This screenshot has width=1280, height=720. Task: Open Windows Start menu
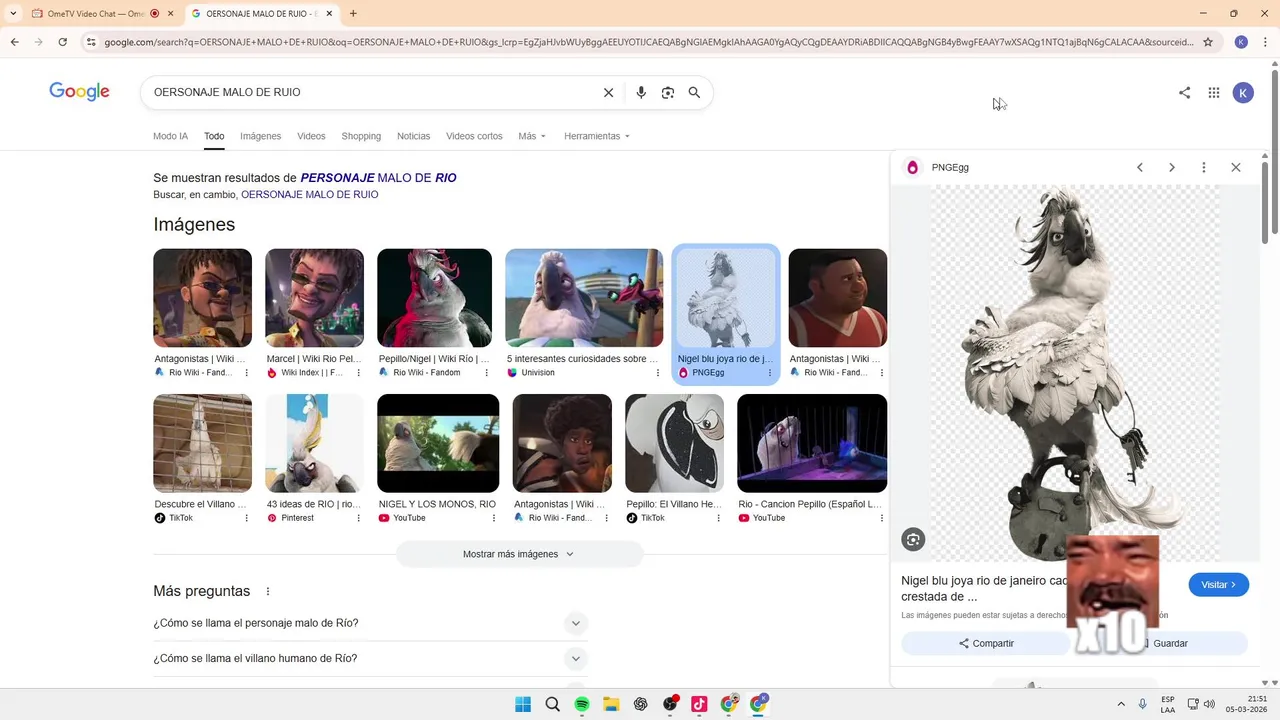(523, 704)
